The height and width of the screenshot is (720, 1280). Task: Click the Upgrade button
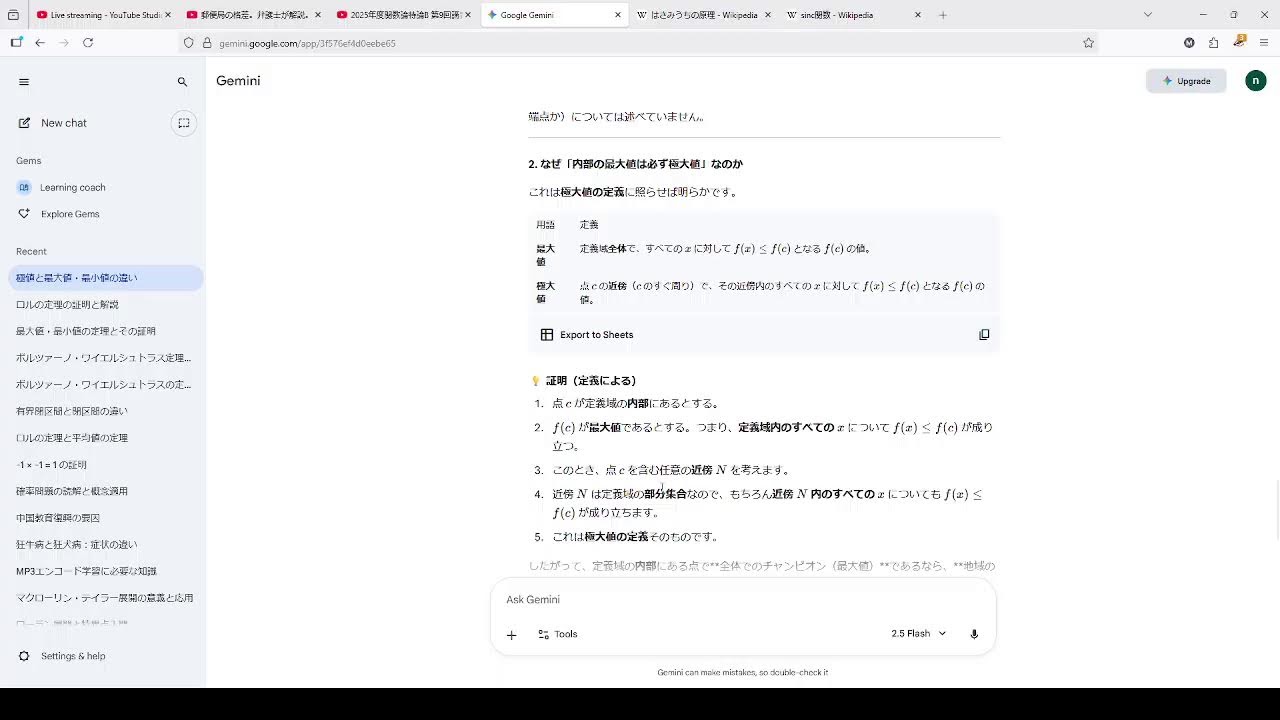pos(1186,81)
